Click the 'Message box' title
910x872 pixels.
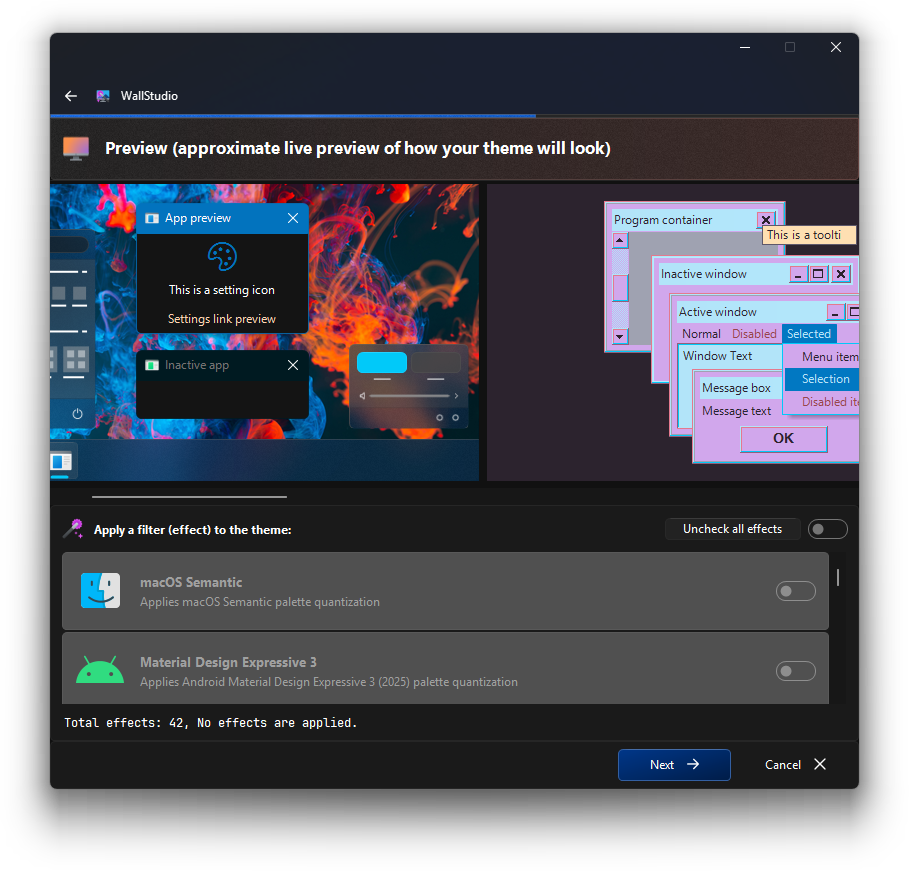pyautogui.click(x=736, y=388)
